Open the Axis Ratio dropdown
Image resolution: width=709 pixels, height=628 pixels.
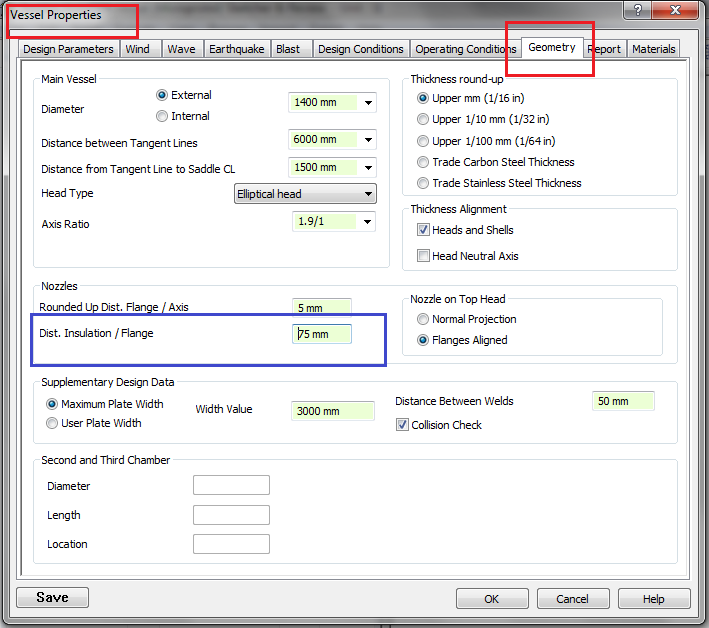coord(368,222)
